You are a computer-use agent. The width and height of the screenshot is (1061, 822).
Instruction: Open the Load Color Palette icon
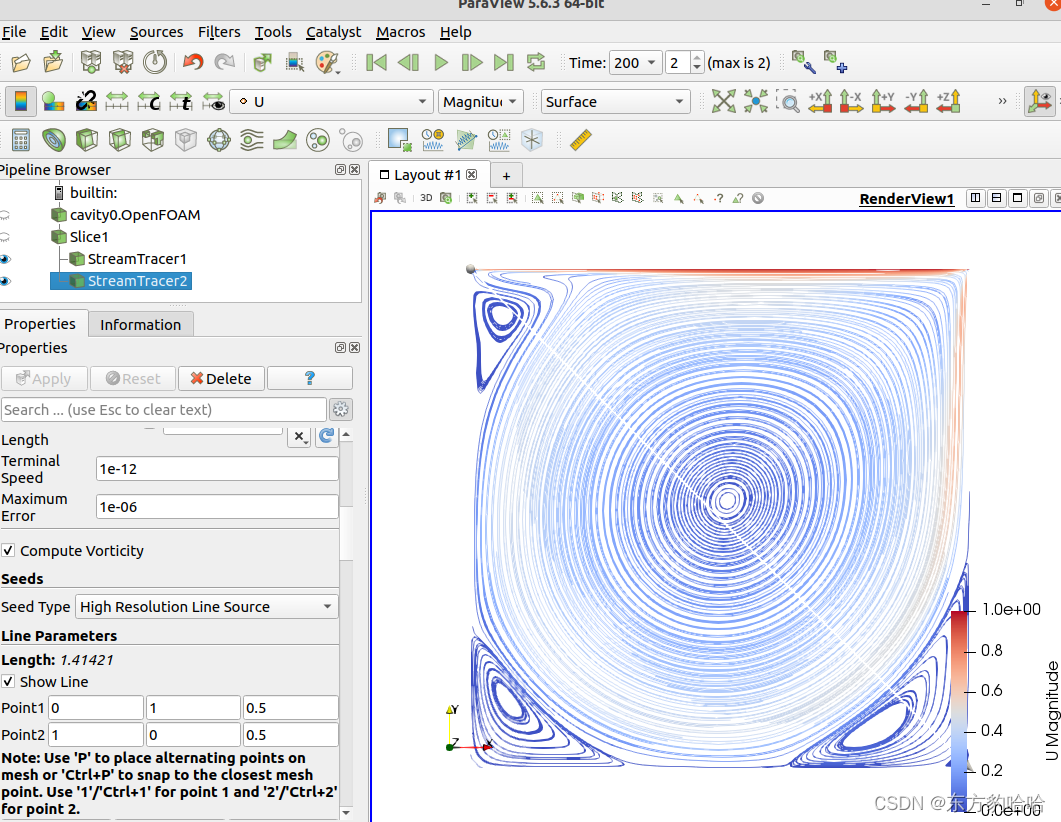(328, 63)
